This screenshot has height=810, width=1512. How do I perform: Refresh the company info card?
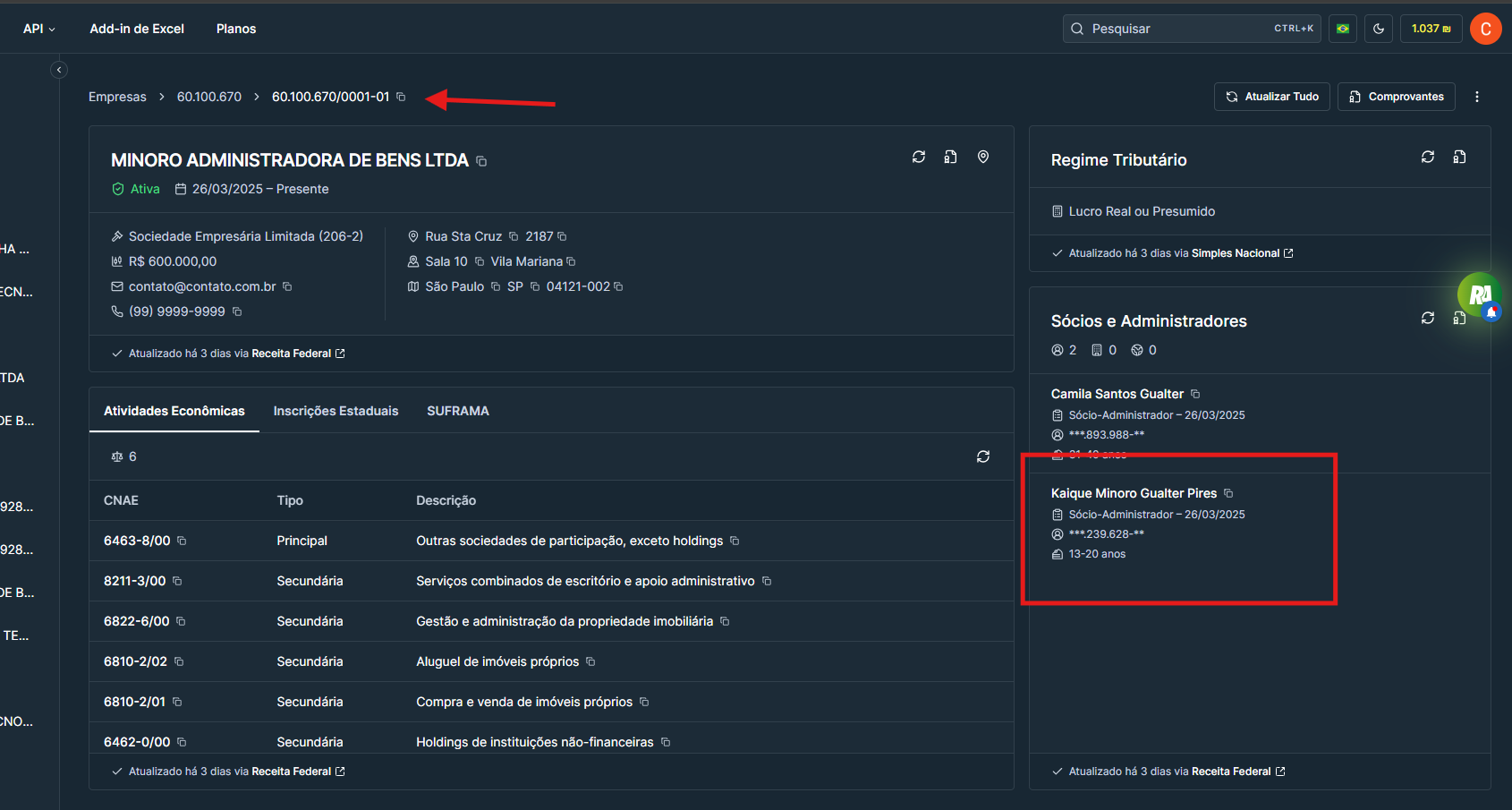tap(919, 158)
